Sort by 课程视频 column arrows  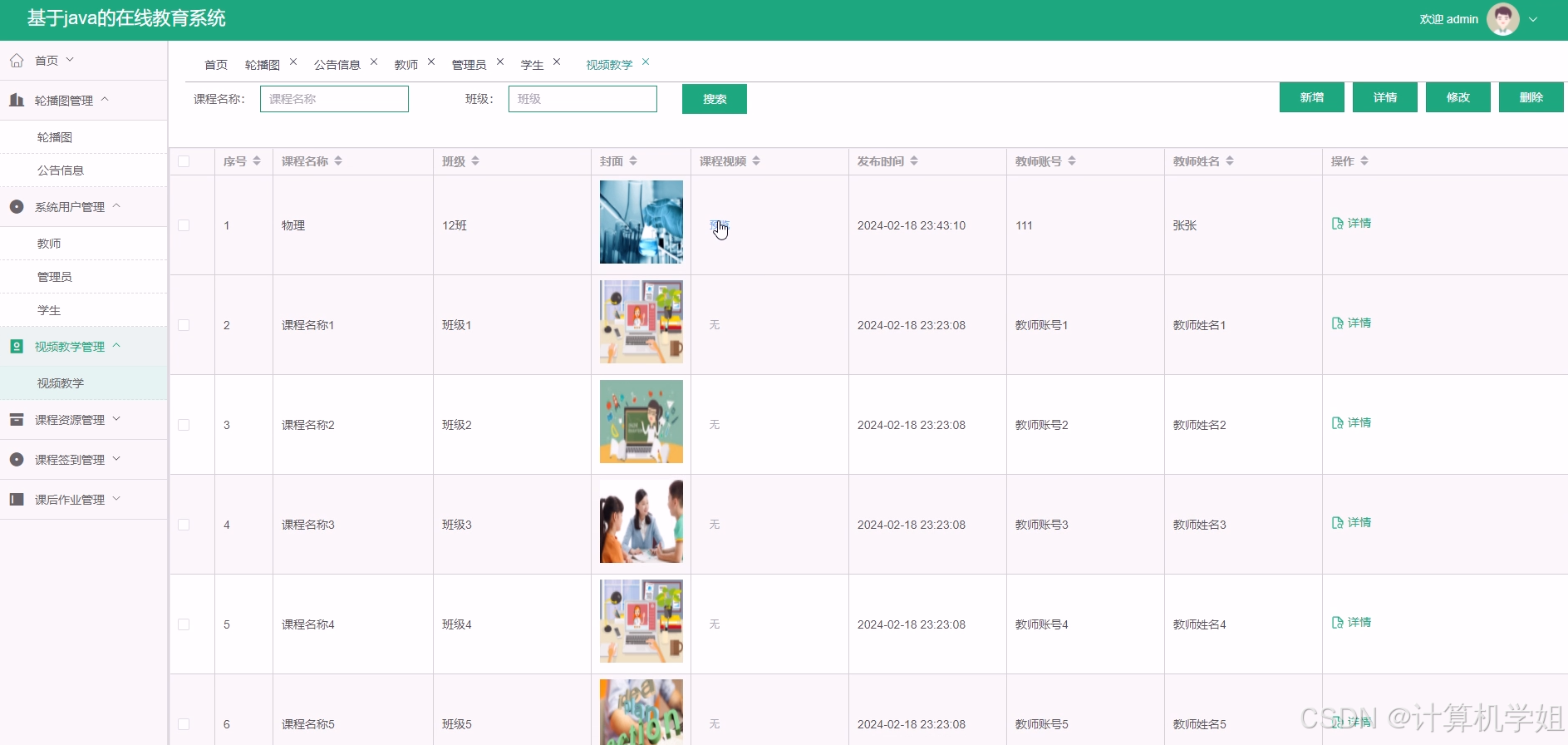pos(756,161)
